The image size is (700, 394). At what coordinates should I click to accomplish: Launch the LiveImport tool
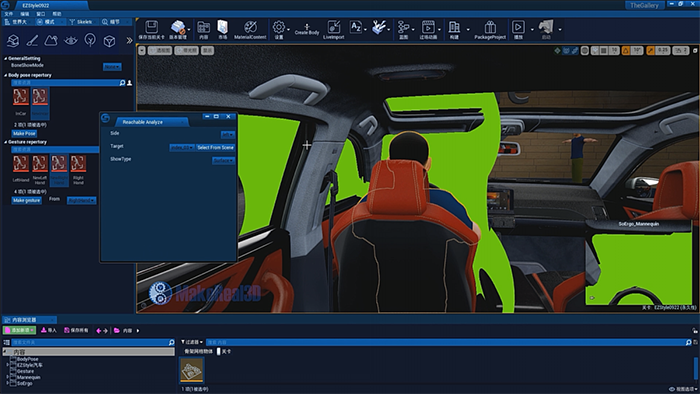[x=333, y=29]
